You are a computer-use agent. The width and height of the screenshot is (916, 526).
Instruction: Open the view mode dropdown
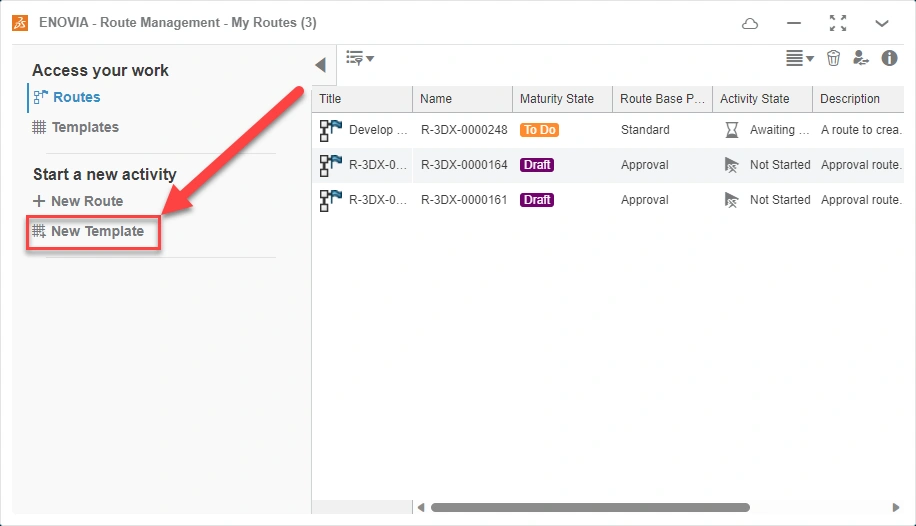pyautogui.click(x=800, y=58)
